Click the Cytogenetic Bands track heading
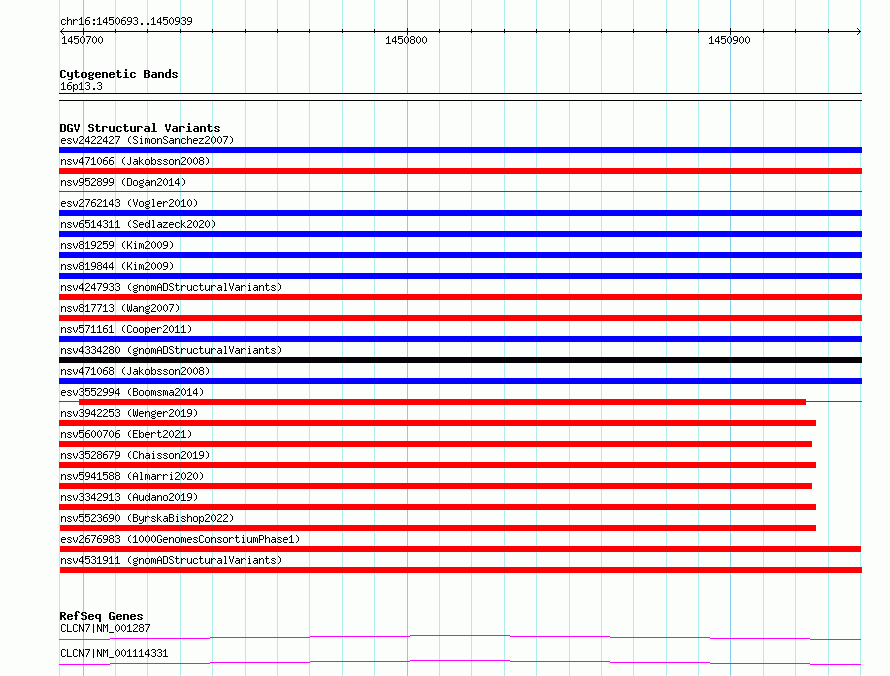Image resolution: width=890 pixels, height=676 pixels. (119, 74)
